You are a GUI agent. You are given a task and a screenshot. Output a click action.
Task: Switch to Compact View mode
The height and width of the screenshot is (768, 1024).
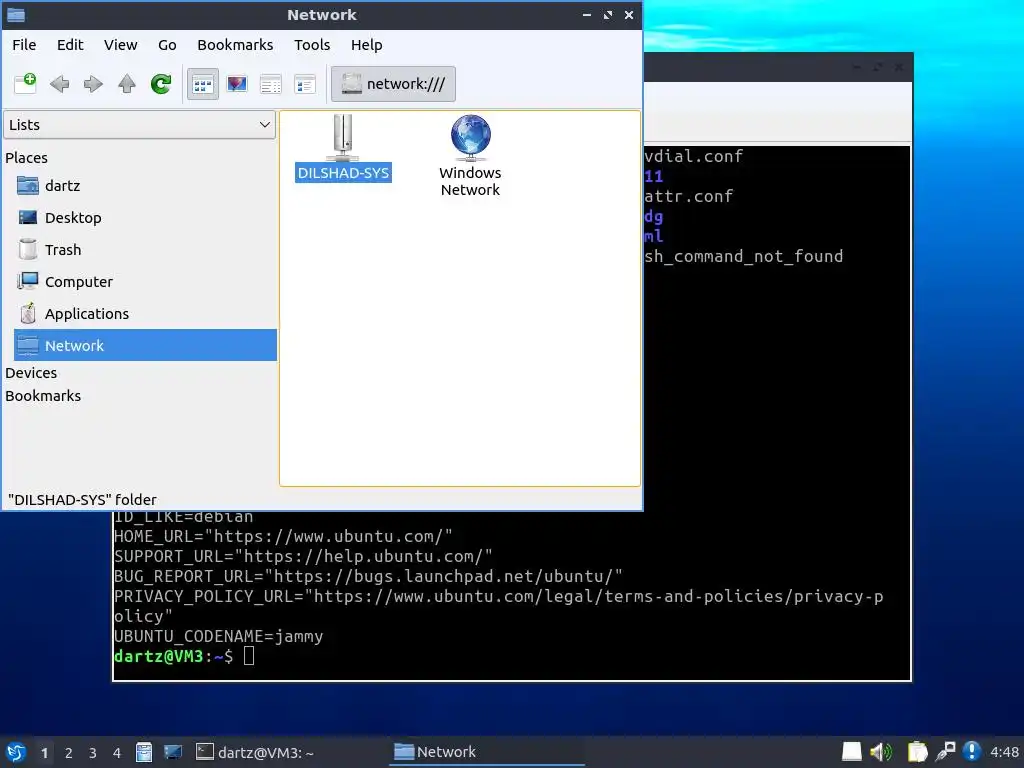tap(271, 84)
